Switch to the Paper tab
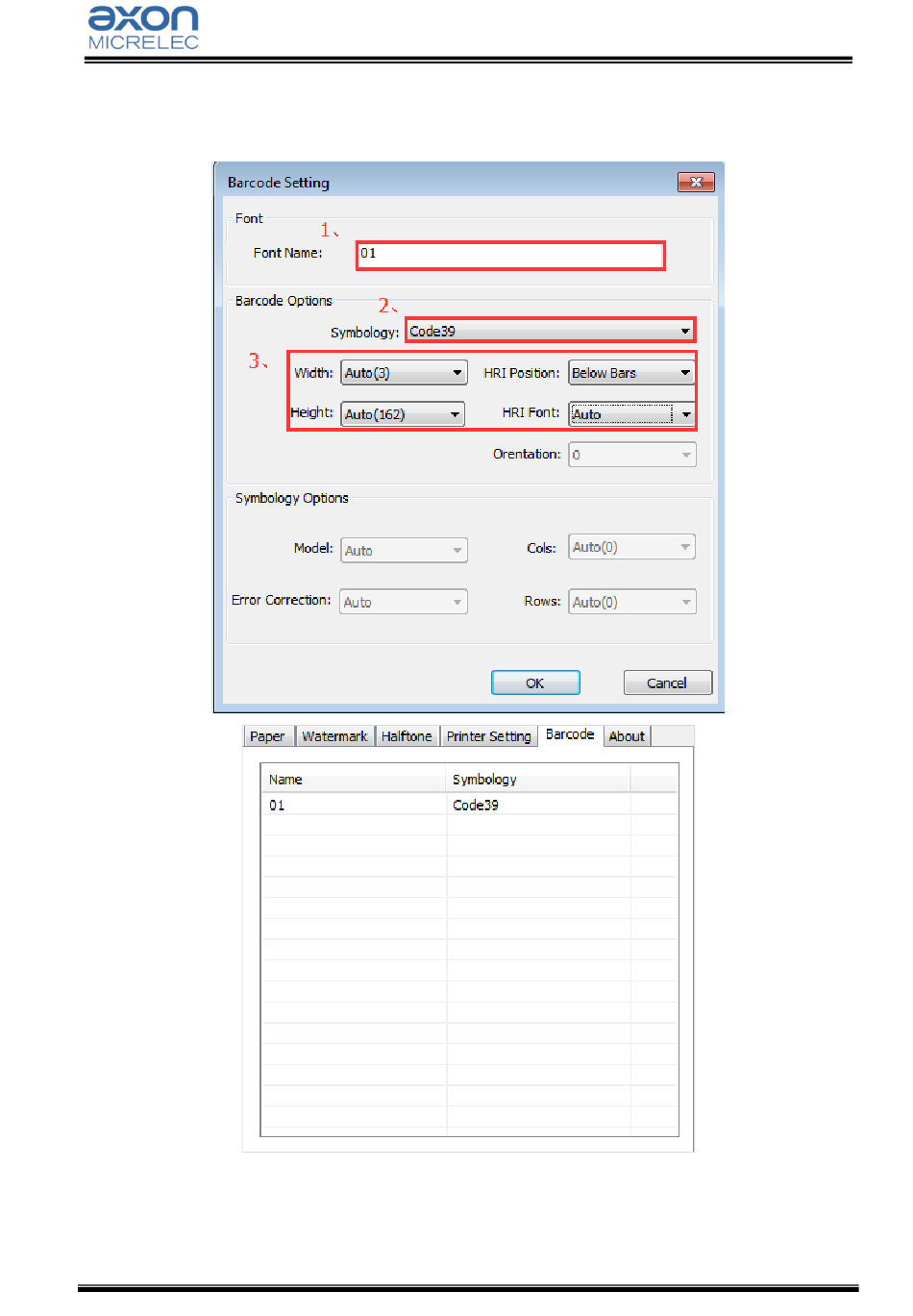The height and width of the screenshot is (1316, 913). click(x=267, y=736)
